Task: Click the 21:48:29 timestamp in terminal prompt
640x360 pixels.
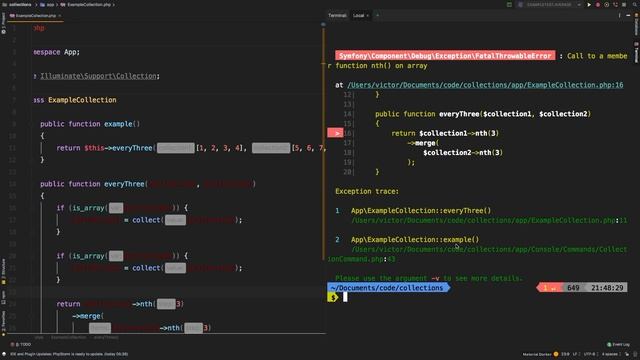Action: (x=607, y=288)
